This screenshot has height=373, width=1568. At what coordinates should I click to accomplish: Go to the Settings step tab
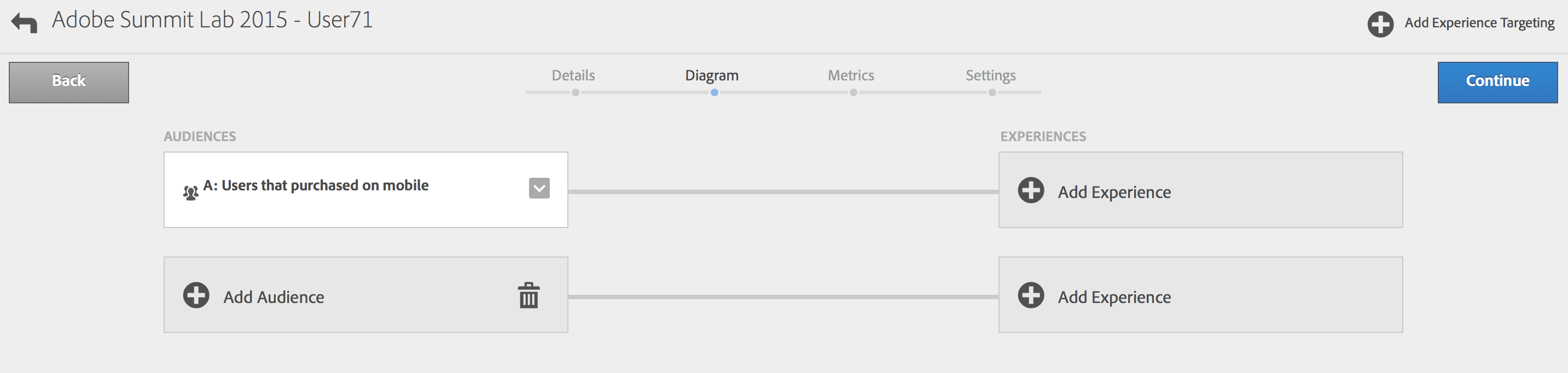coord(990,75)
